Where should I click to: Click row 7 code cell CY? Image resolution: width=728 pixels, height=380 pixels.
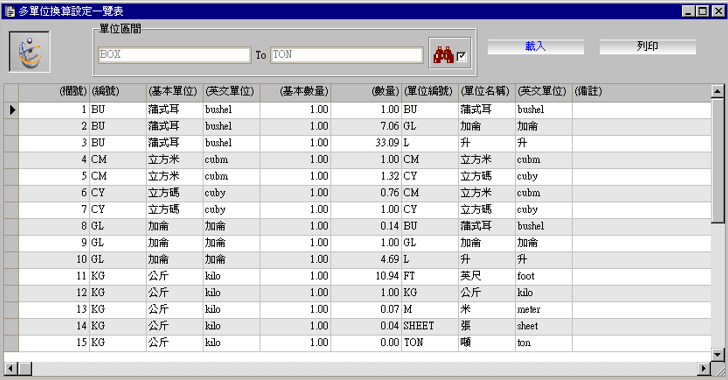coord(117,210)
